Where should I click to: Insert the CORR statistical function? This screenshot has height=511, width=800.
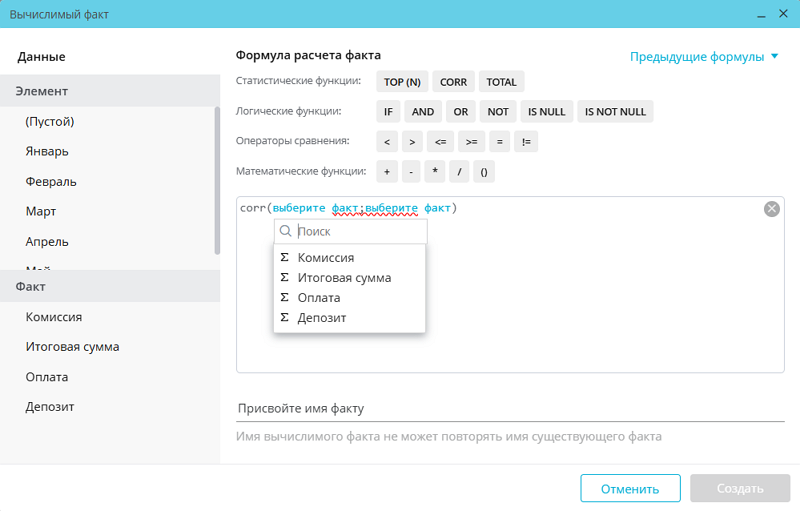(x=453, y=82)
